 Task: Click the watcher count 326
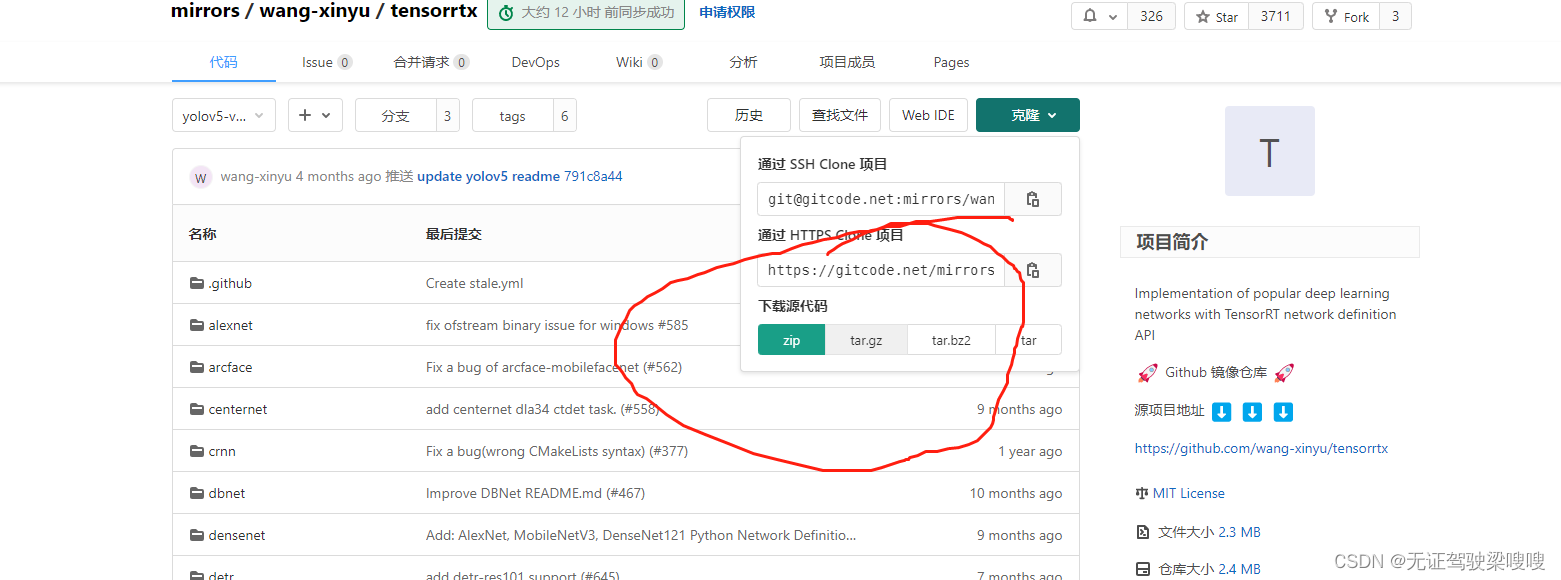tap(1151, 16)
